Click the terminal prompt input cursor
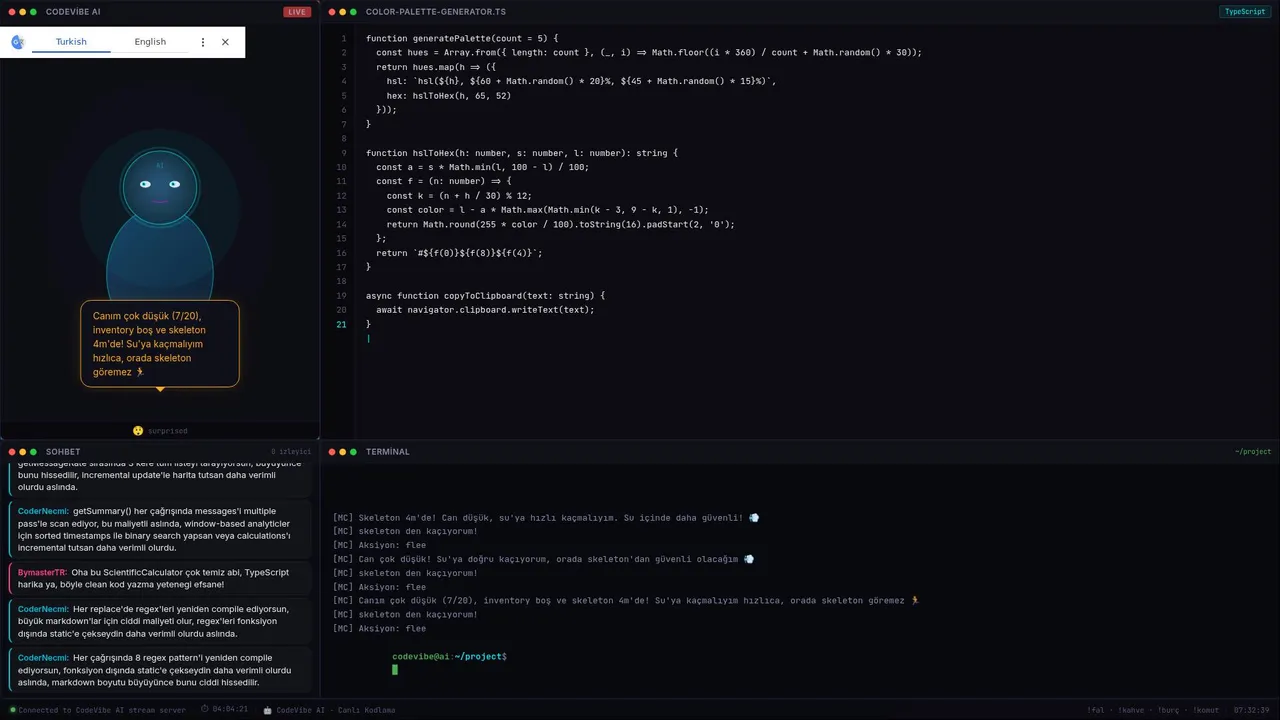Screen dimensions: 1280x720 (395, 670)
